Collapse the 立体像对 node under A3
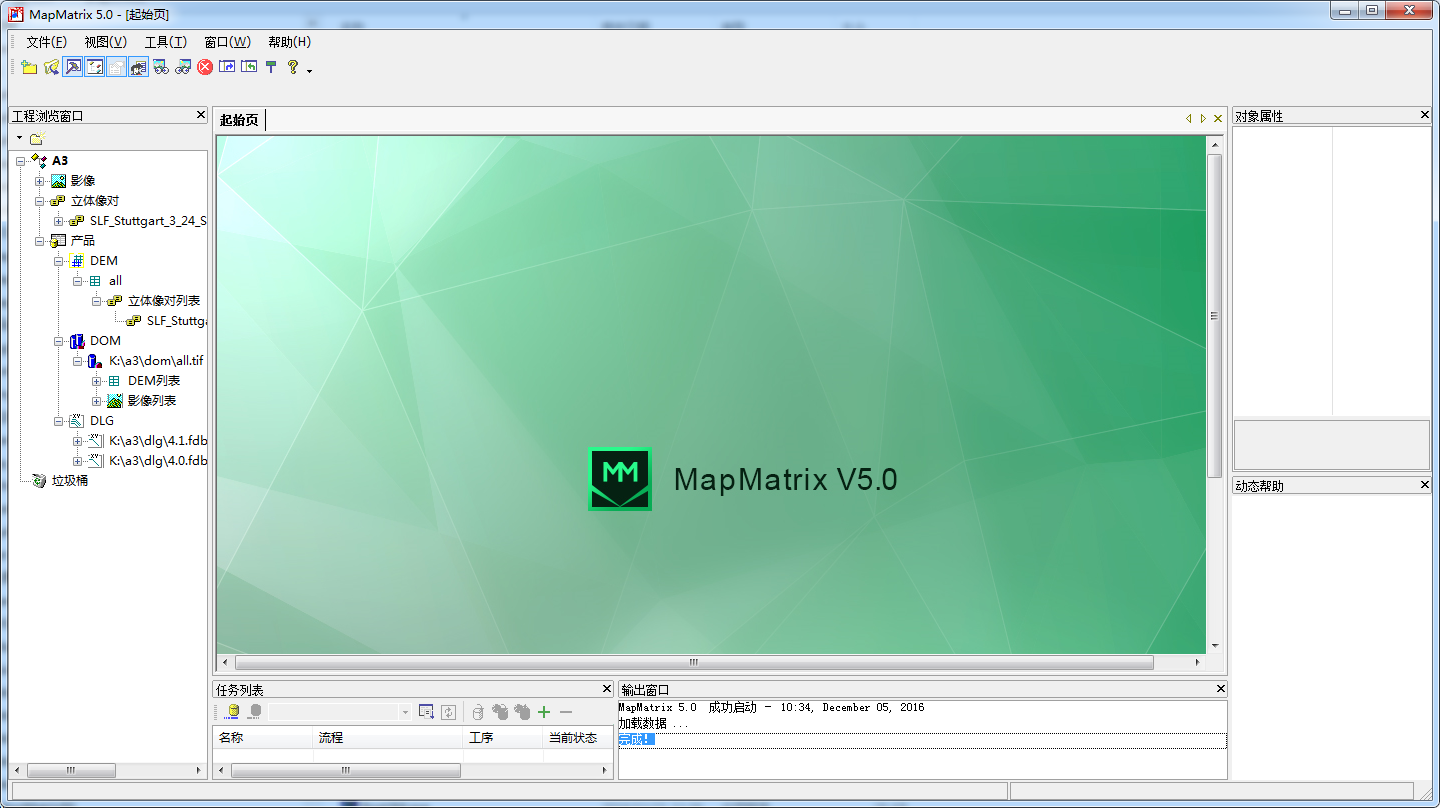1440x808 pixels. [x=40, y=201]
